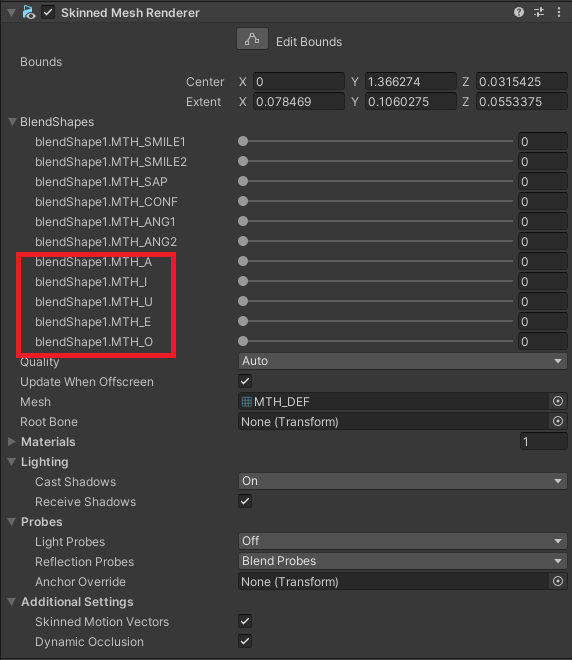The width and height of the screenshot is (572, 660).
Task: Click the MTH_SMILE1 blend shape slider
Action: tap(375, 141)
